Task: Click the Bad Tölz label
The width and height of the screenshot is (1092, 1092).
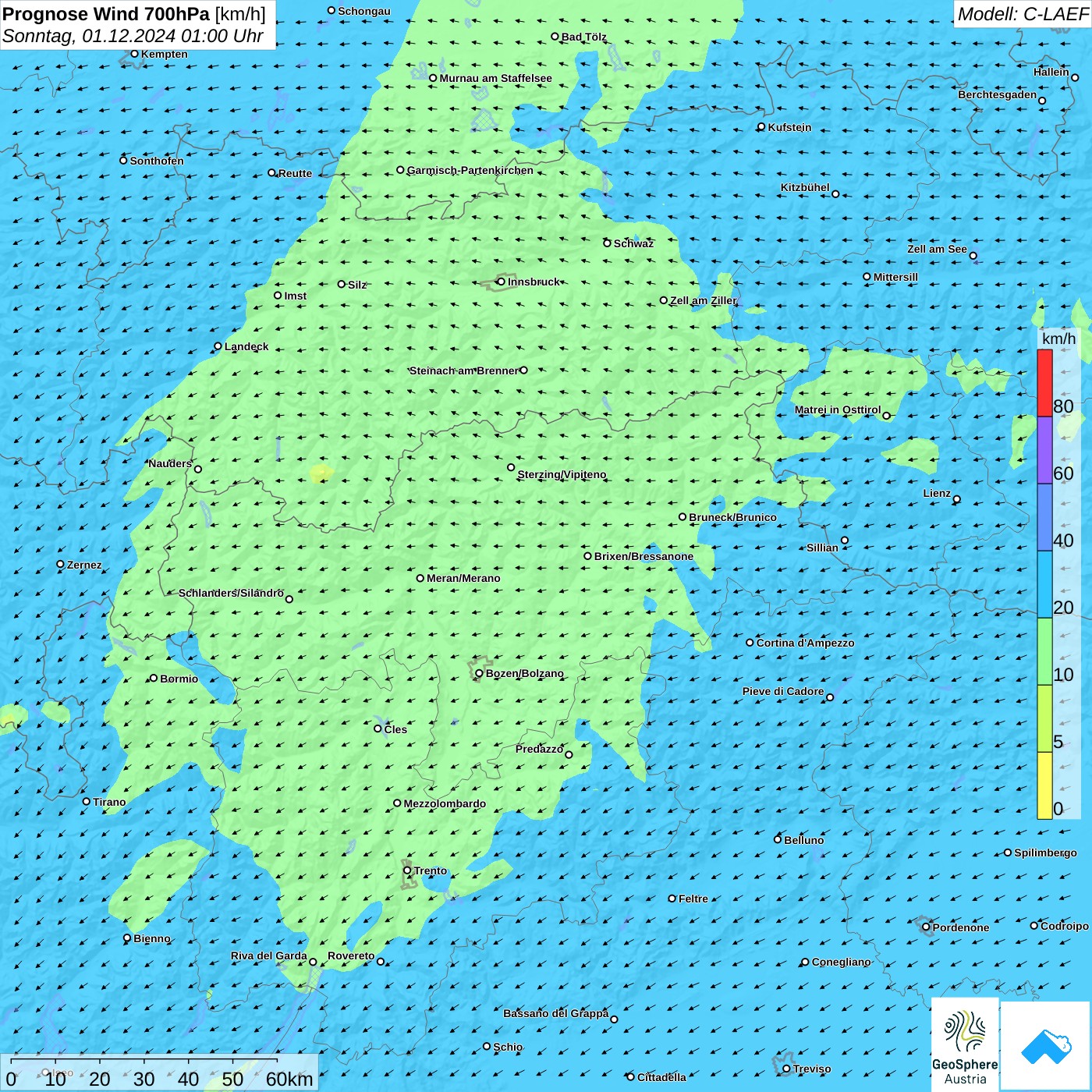Action: point(583,37)
